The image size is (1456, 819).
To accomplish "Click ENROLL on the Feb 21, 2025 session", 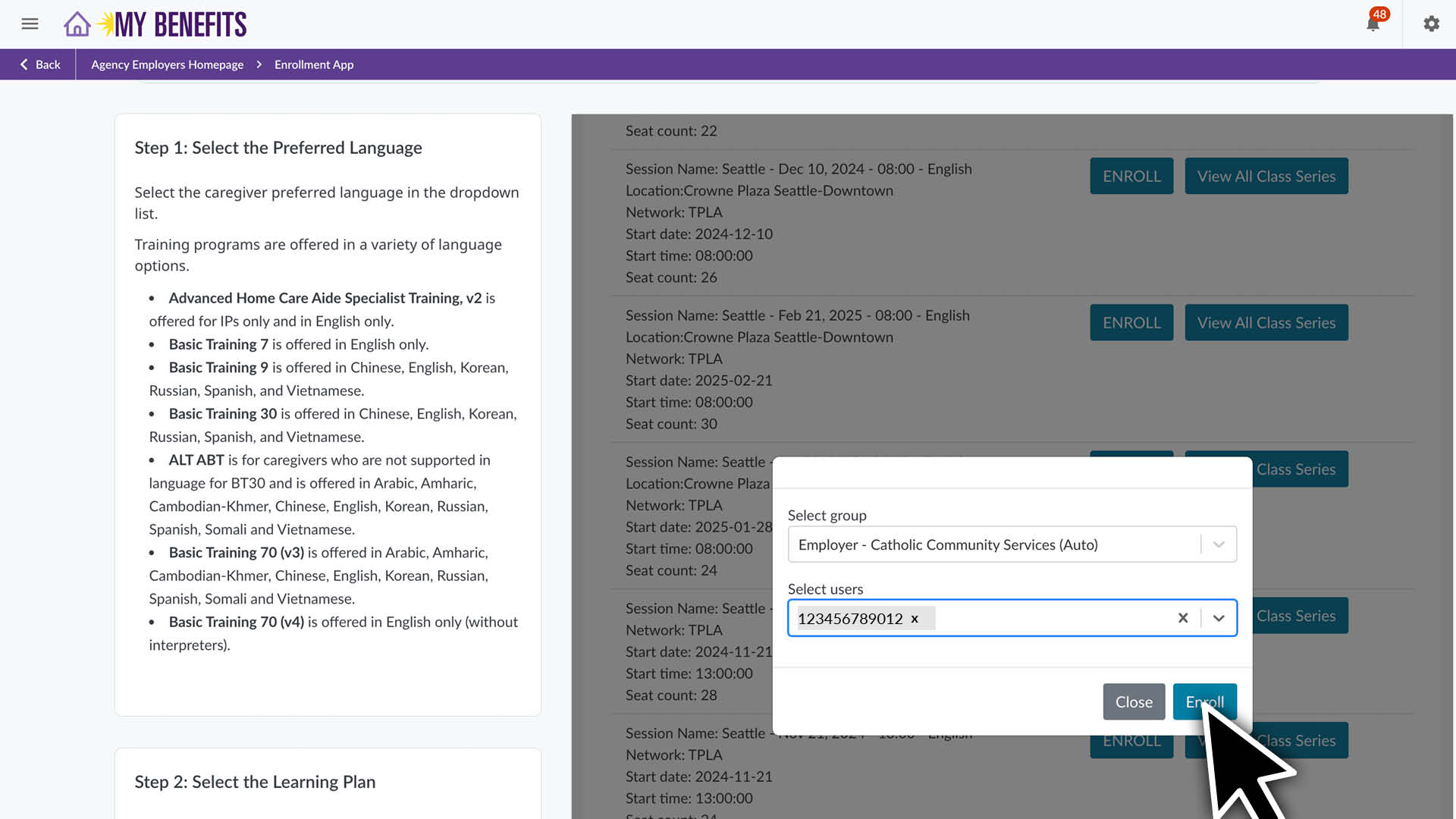I will [x=1131, y=322].
